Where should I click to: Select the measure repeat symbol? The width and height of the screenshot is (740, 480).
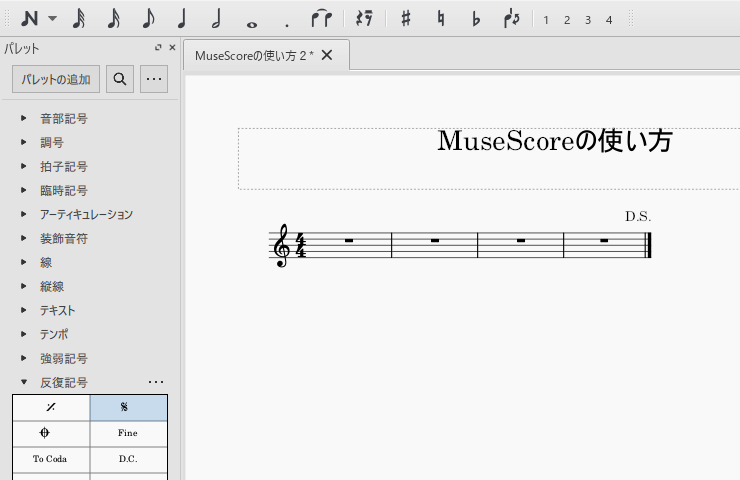[x=51, y=407]
